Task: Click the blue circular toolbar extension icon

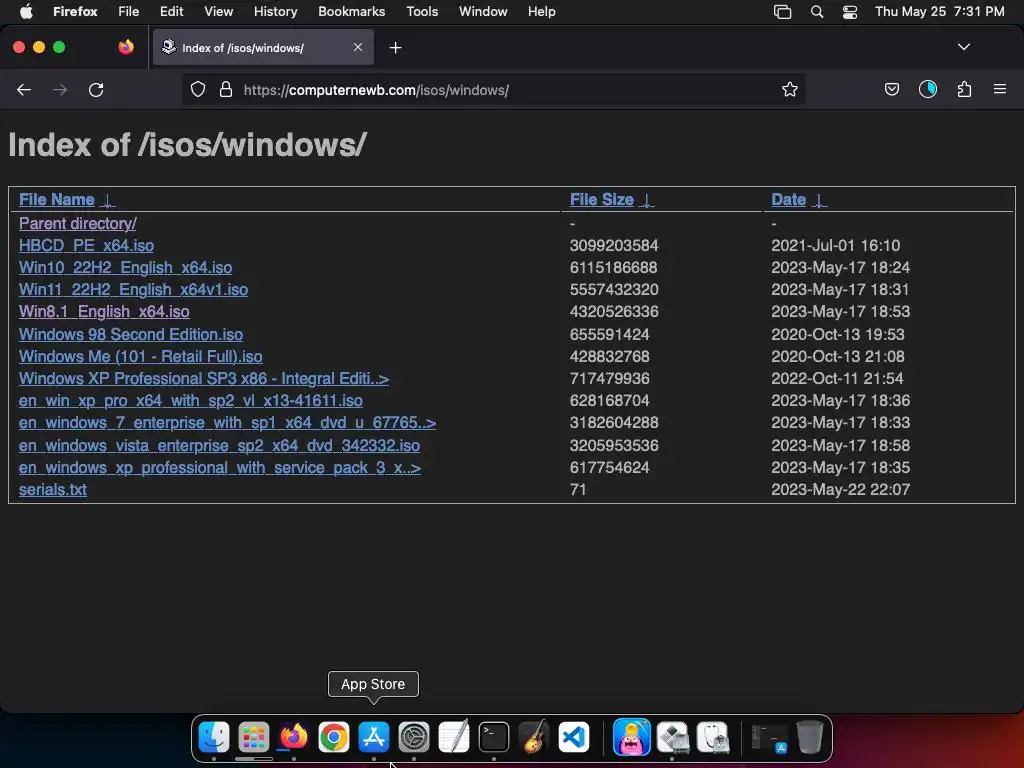Action: [x=927, y=89]
